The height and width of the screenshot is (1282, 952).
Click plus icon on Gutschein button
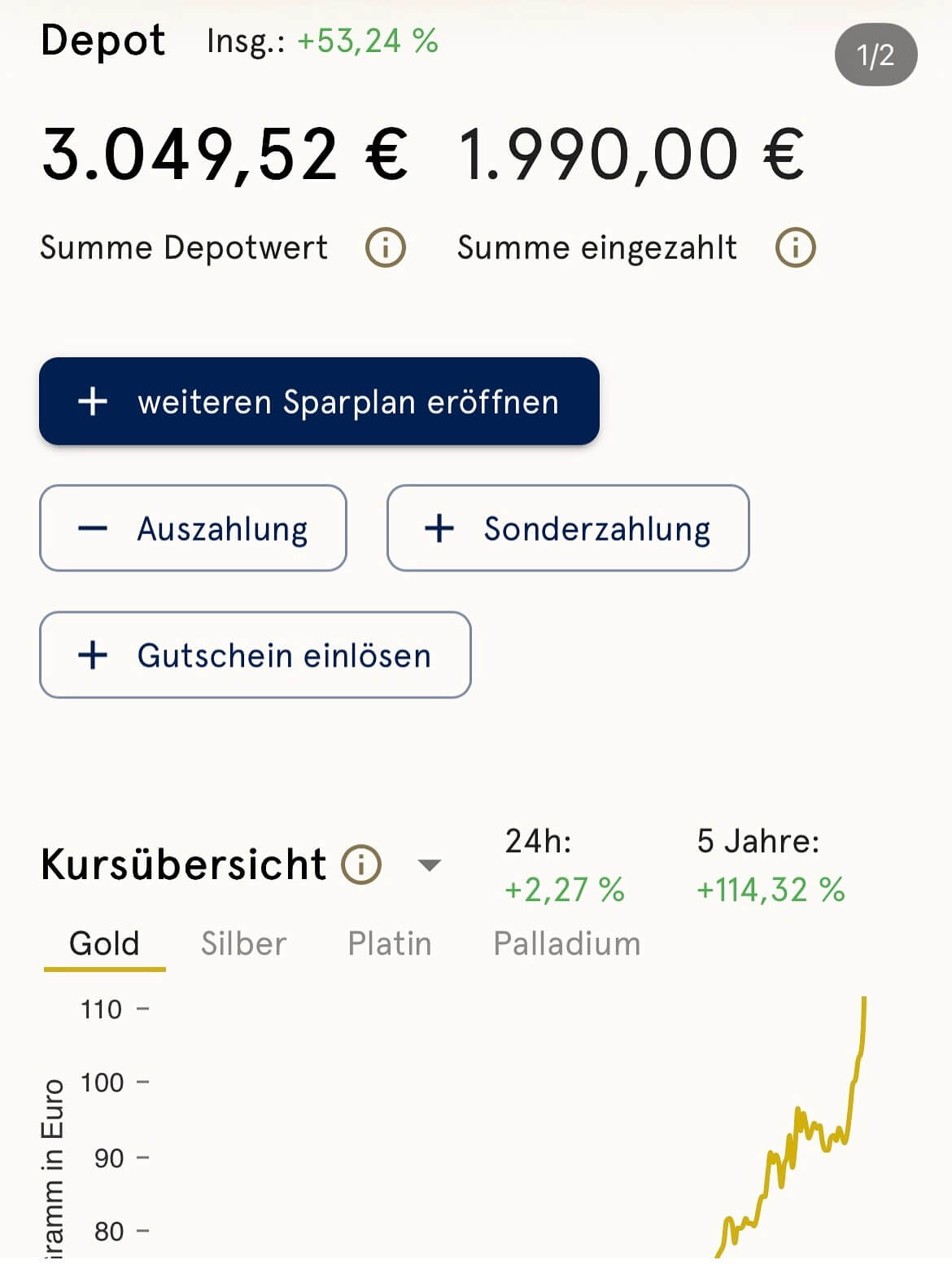click(x=93, y=655)
